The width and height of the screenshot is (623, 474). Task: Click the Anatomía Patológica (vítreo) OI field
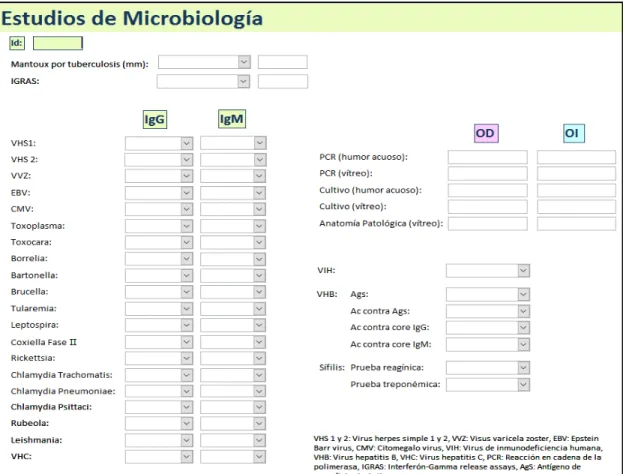tap(577, 224)
